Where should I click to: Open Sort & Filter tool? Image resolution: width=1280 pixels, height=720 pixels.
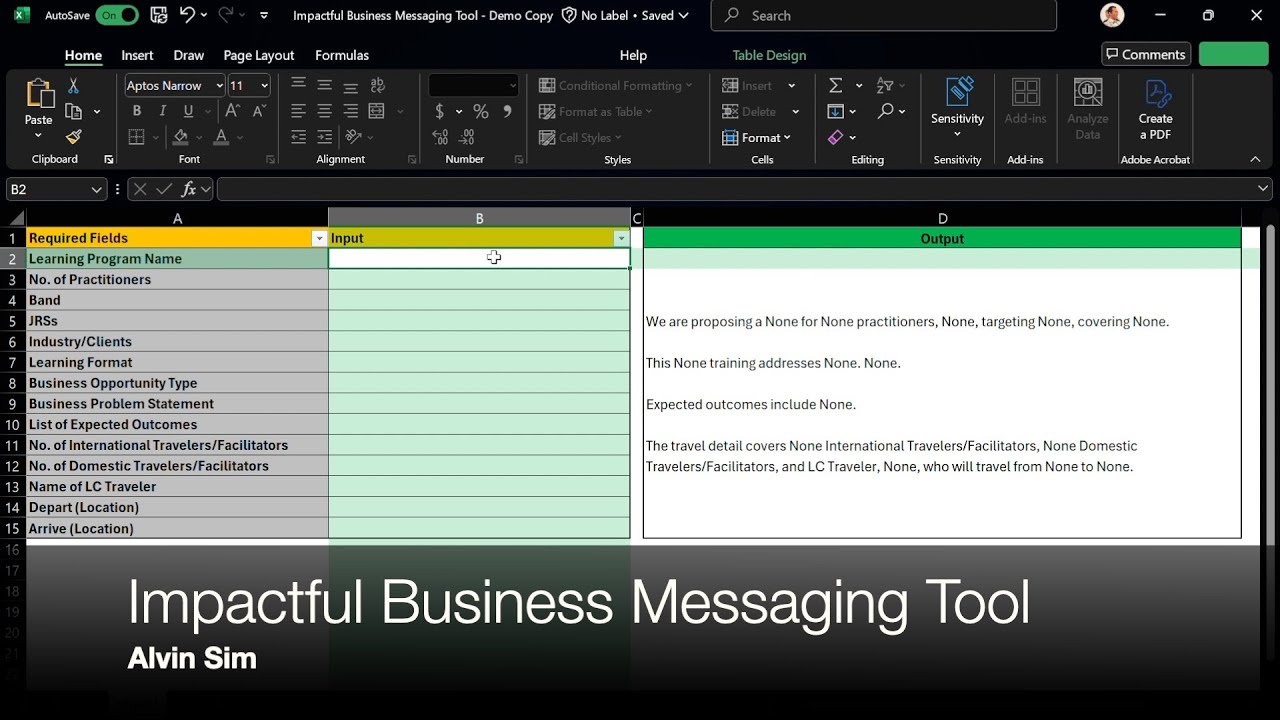(885, 86)
